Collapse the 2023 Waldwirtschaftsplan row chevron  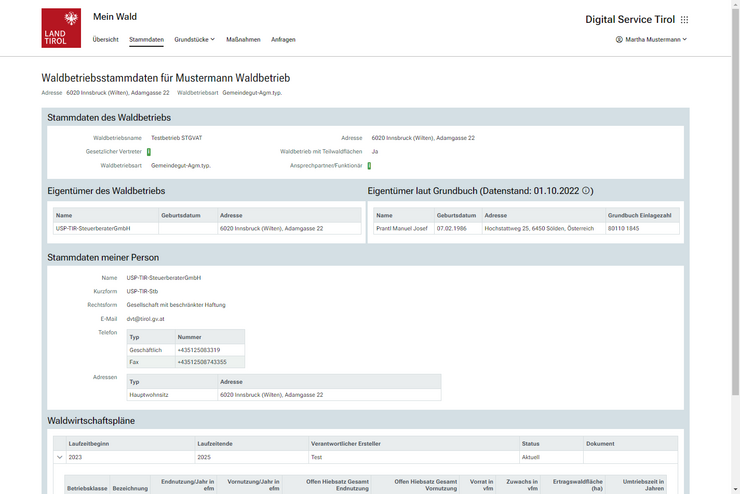[59, 457]
